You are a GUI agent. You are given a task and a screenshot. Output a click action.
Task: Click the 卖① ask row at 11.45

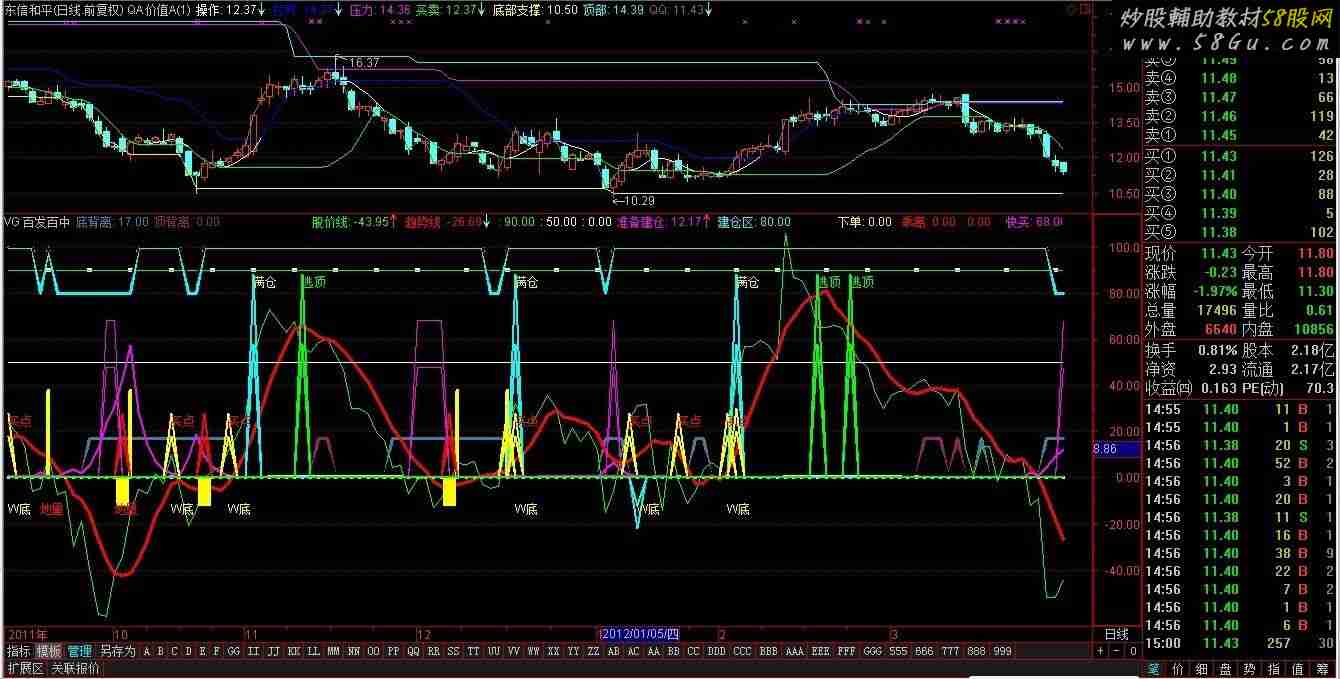(x=1239, y=135)
